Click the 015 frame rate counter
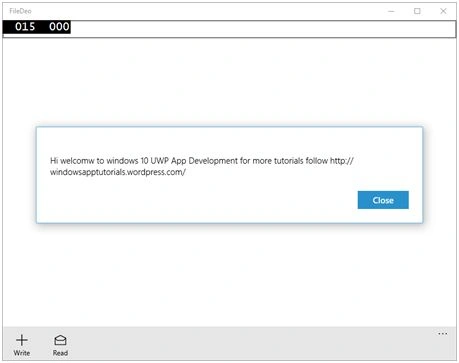 coord(25,27)
